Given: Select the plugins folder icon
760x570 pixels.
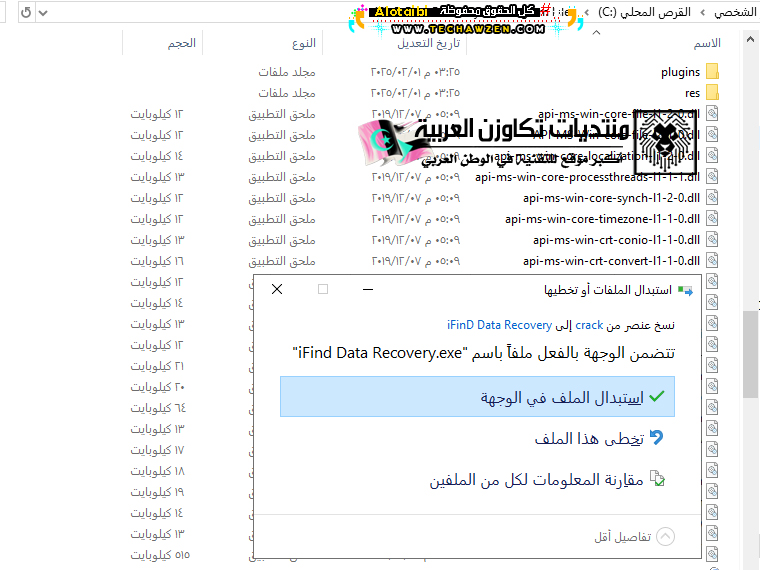Looking at the screenshot, I should (x=712, y=72).
